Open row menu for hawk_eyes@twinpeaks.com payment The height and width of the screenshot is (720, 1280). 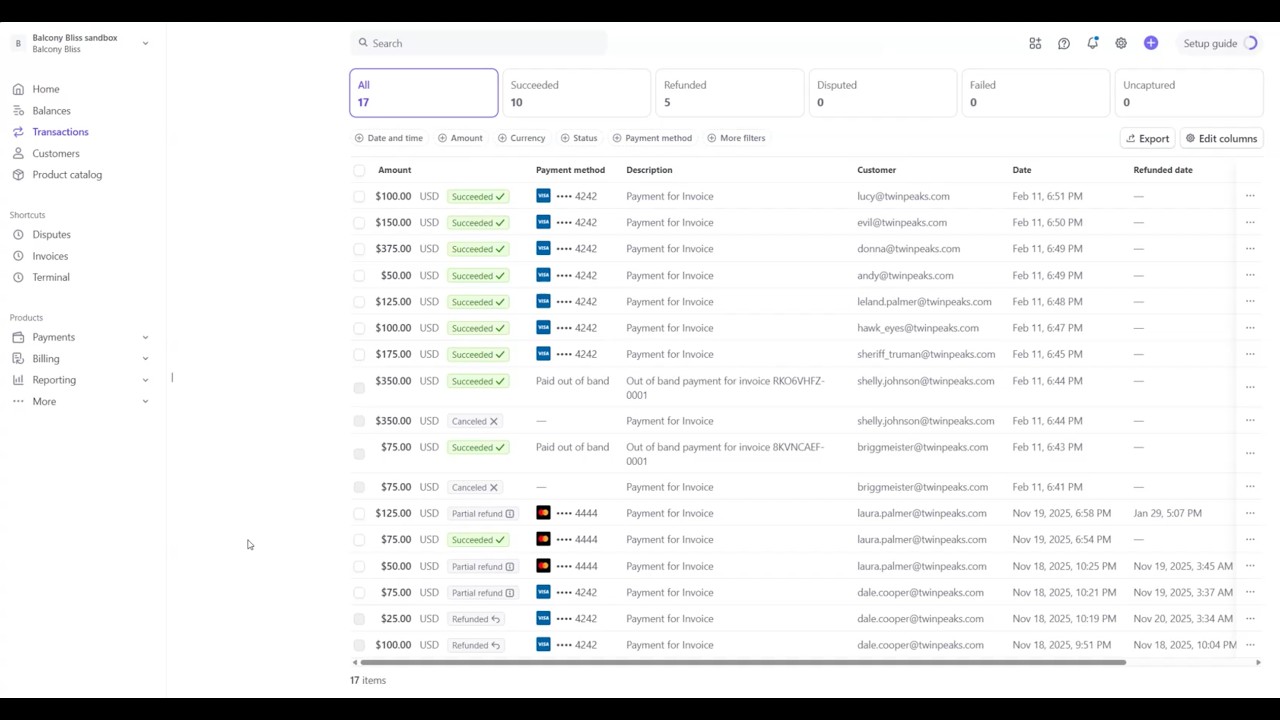(x=1250, y=328)
